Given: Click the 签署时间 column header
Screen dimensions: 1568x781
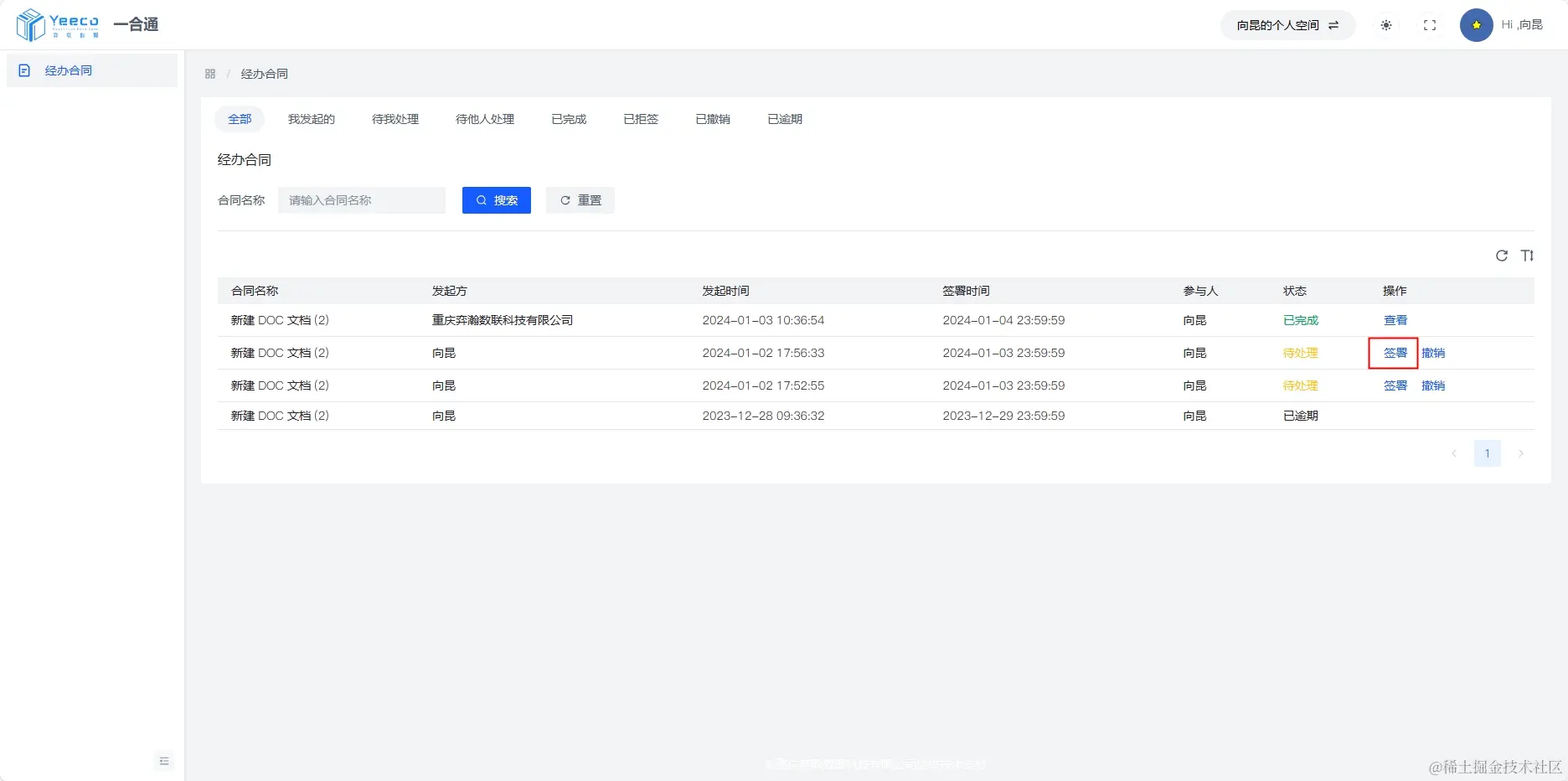Looking at the screenshot, I should 966,291.
